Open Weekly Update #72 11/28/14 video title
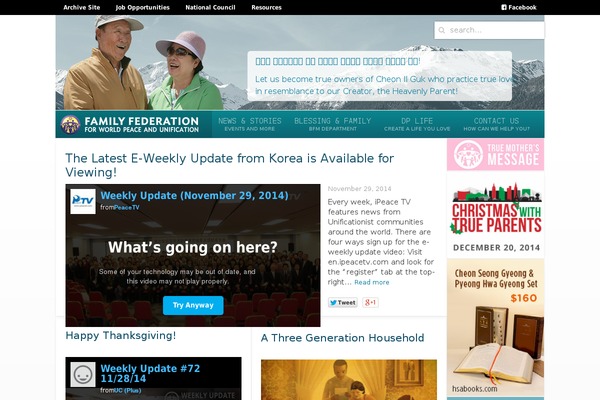The height and width of the screenshot is (400, 600). [x=150, y=373]
